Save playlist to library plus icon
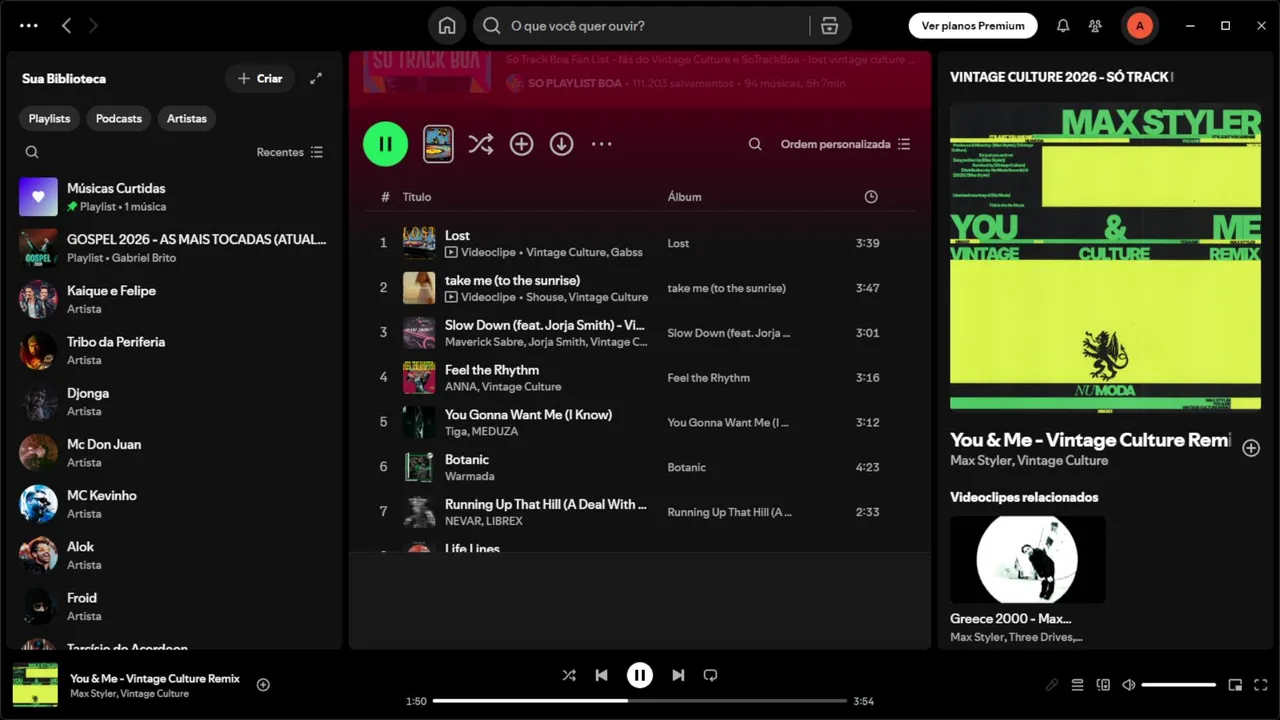Viewport: 1280px width, 720px height. point(521,144)
